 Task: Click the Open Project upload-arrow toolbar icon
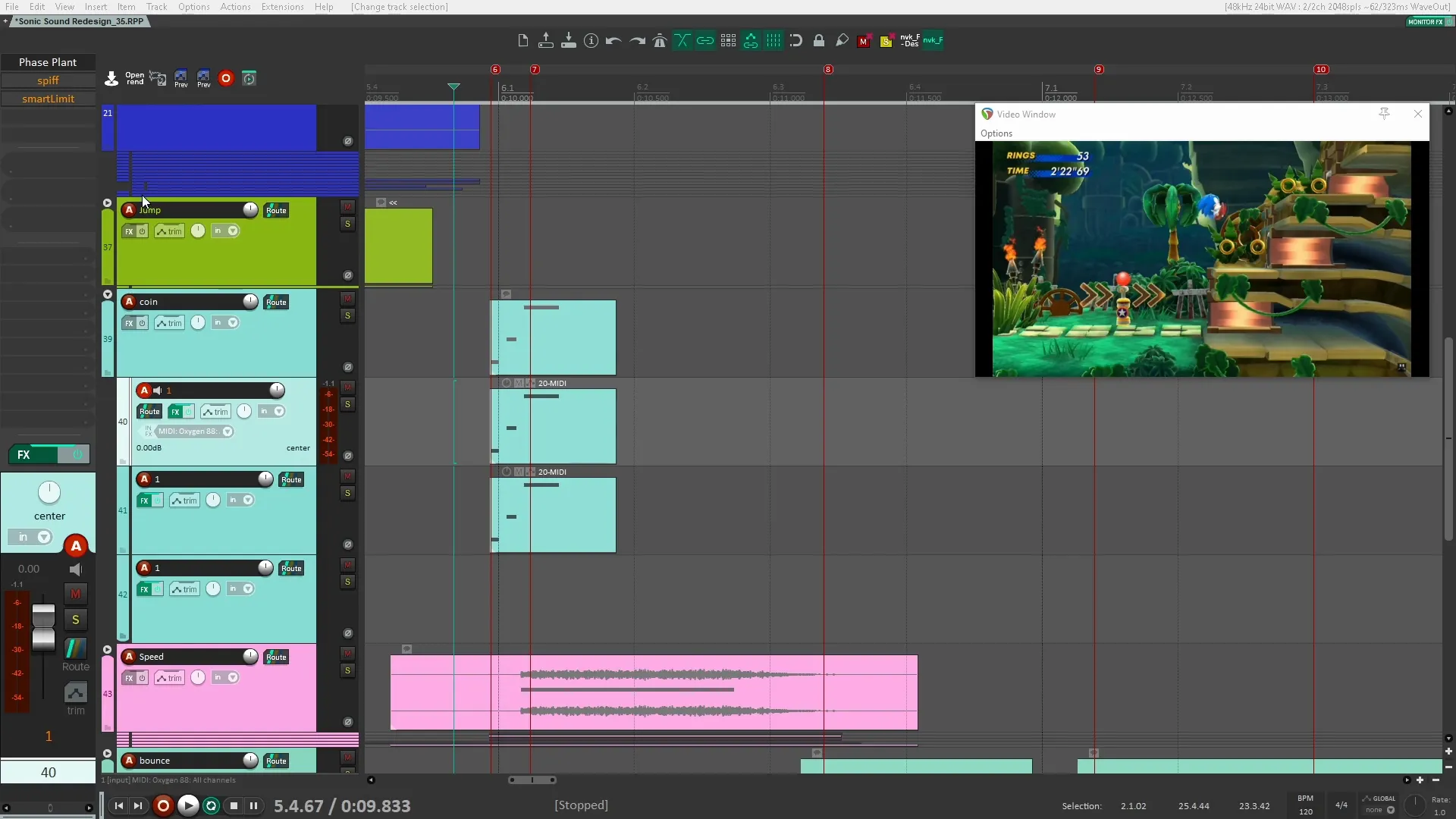pos(545,41)
